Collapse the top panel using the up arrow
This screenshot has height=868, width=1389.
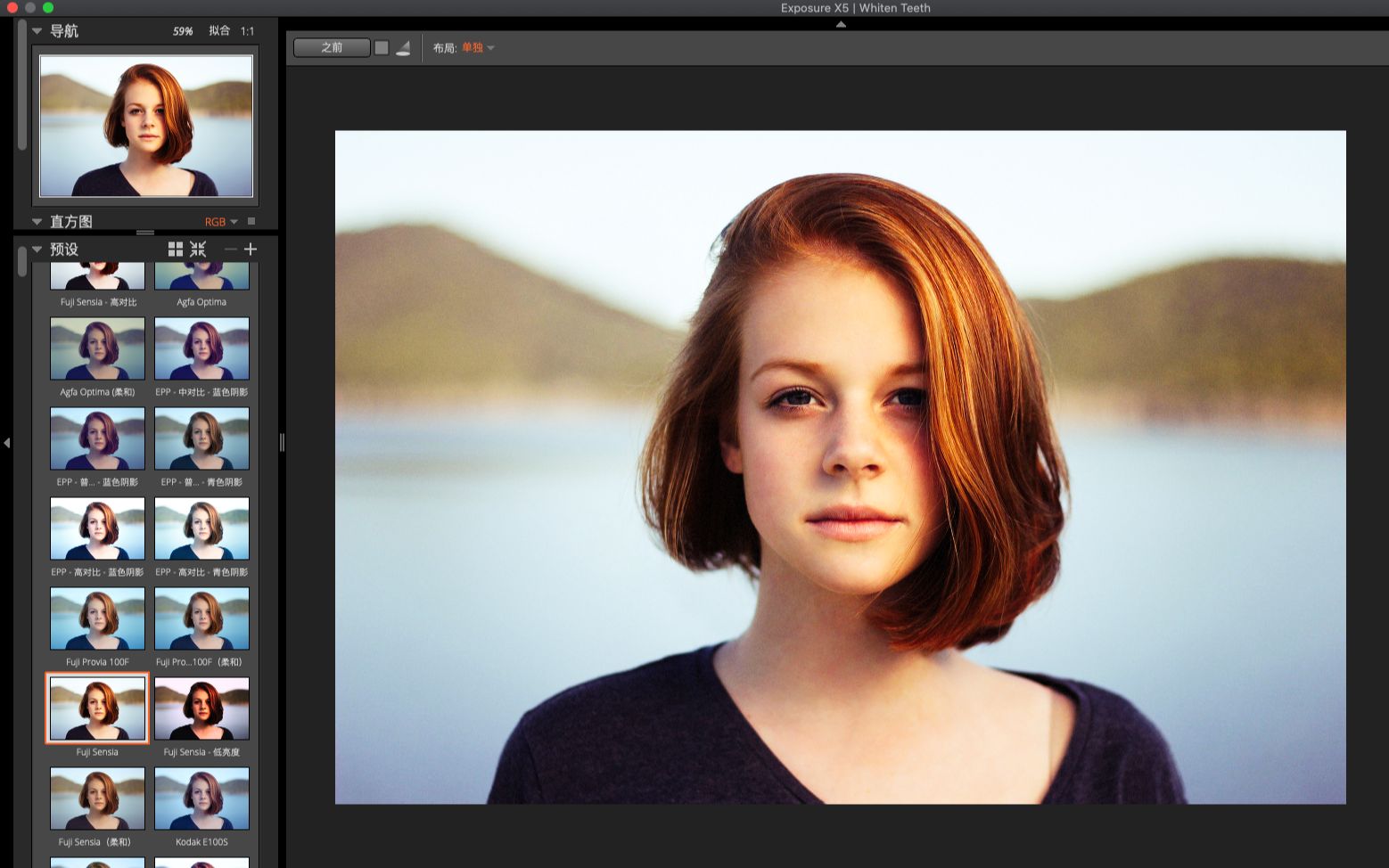pos(841,24)
